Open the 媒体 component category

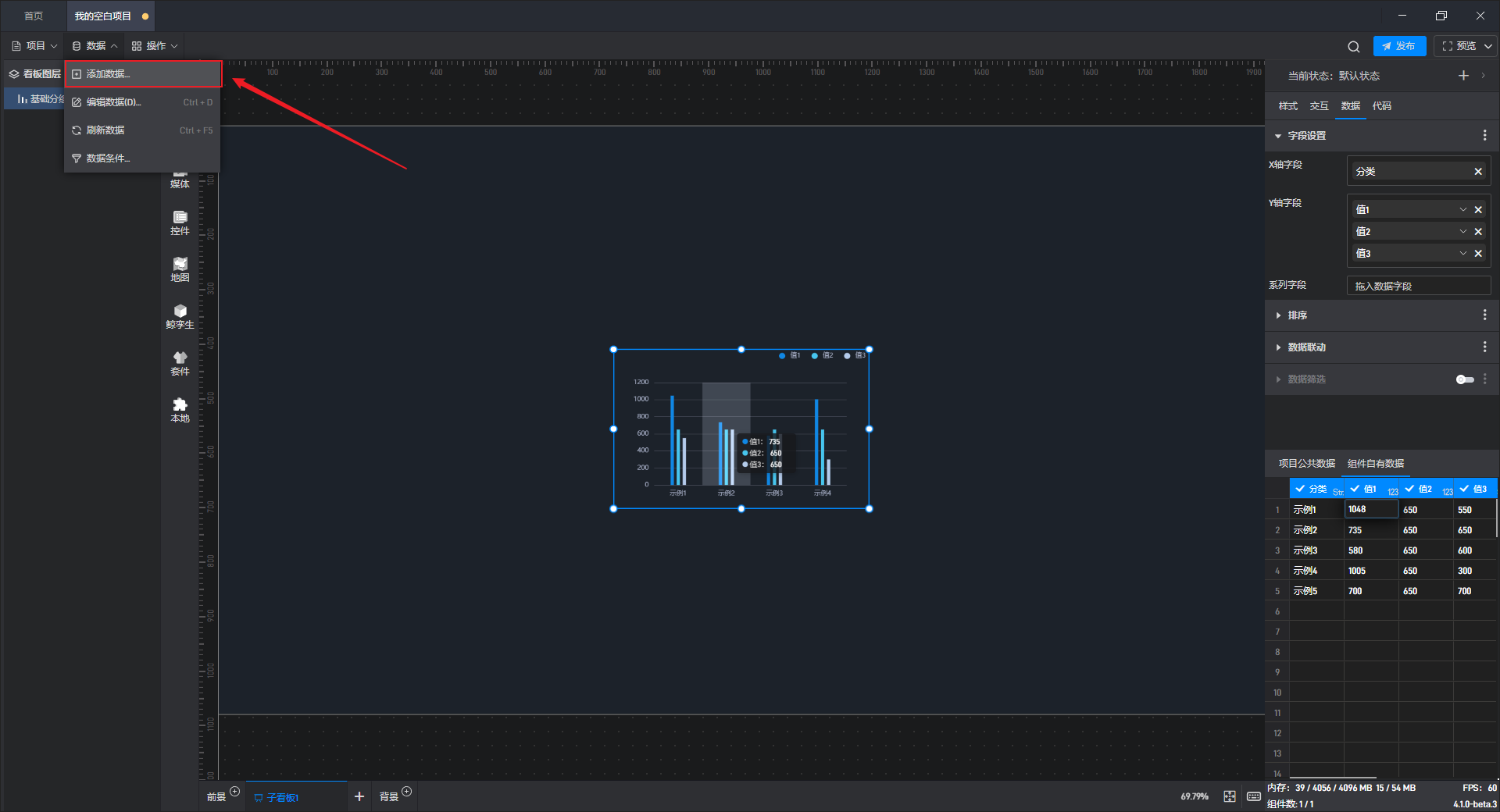(180, 180)
